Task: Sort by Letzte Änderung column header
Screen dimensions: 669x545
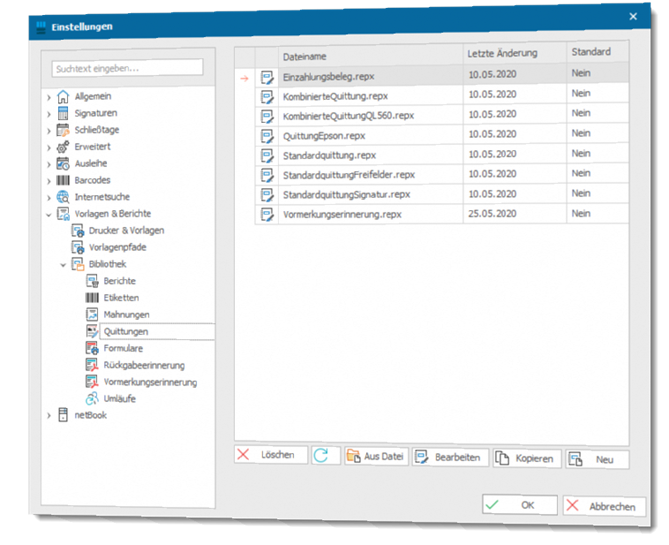Action: click(515, 54)
